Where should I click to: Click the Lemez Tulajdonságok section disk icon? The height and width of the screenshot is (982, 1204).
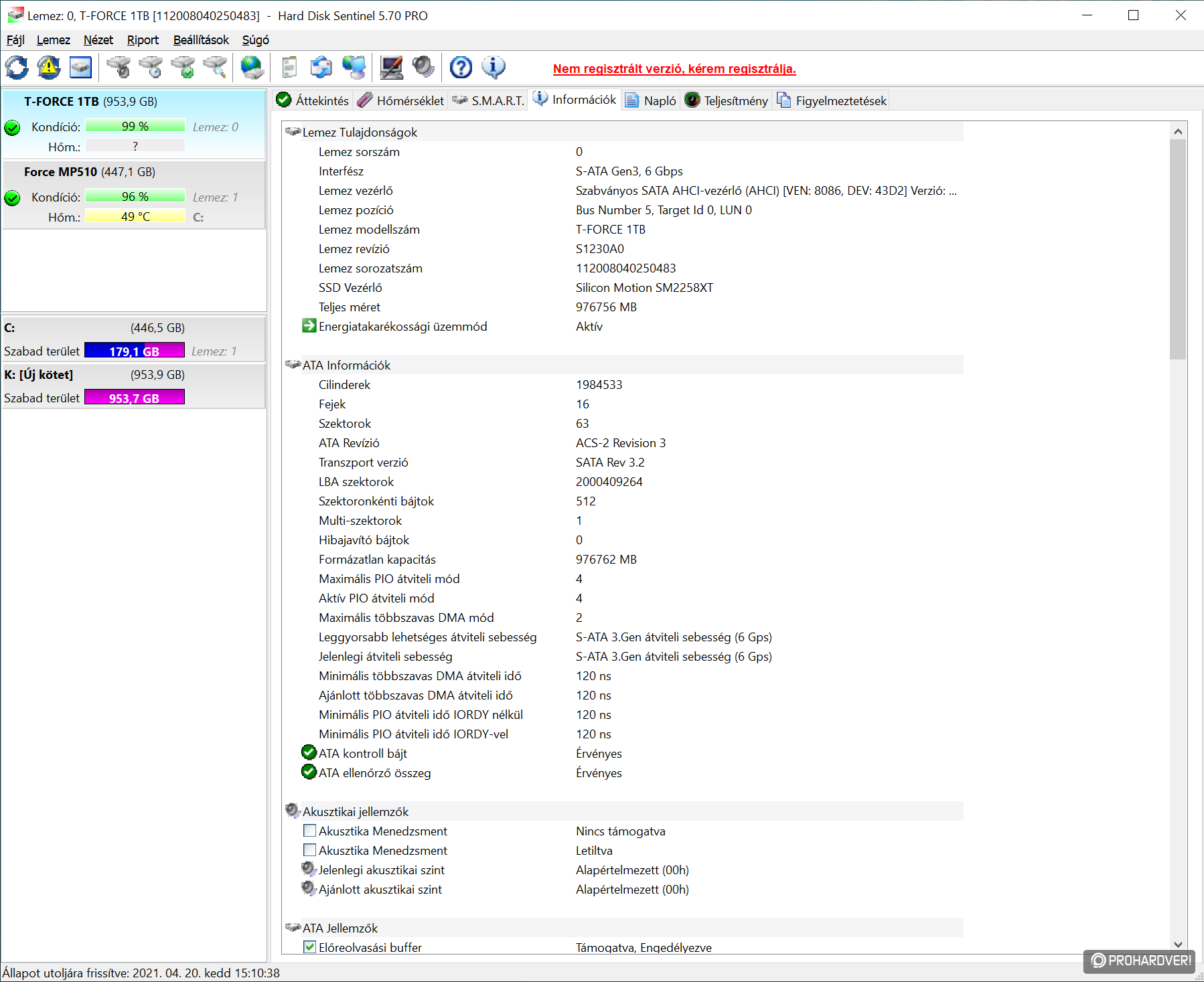293,131
